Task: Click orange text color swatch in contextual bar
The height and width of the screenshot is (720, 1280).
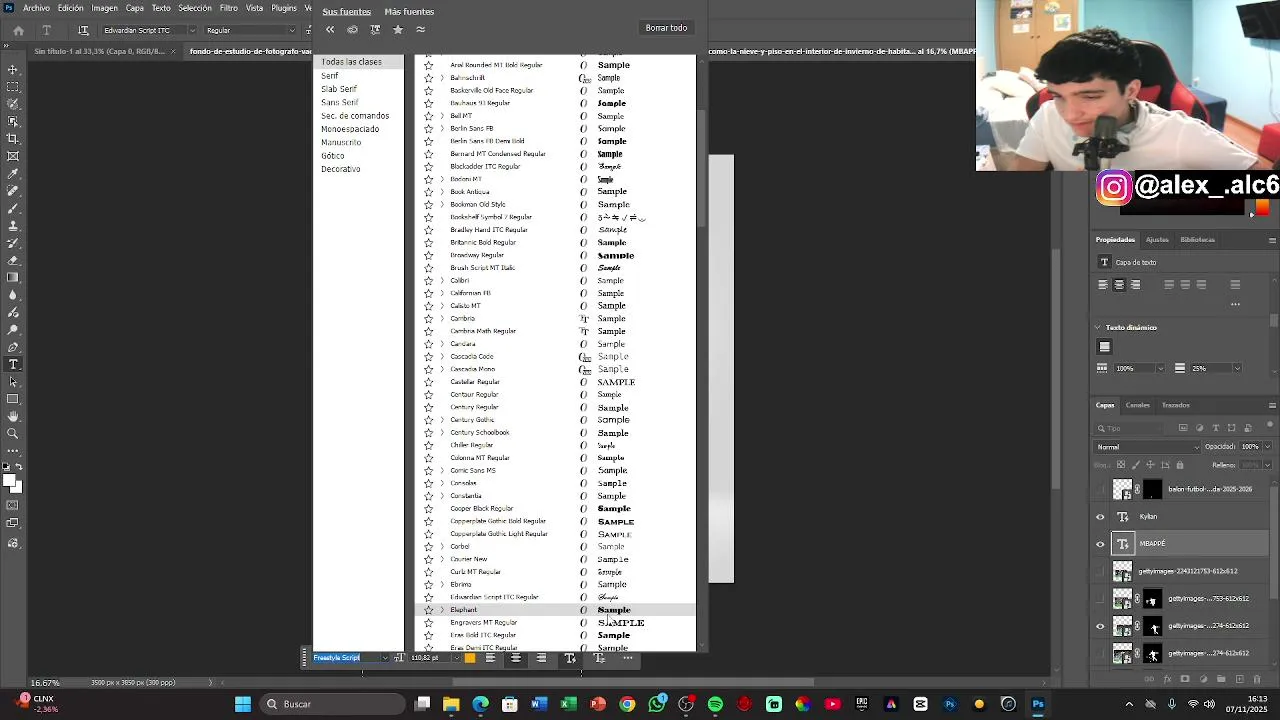Action: pyautogui.click(x=470, y=658)
